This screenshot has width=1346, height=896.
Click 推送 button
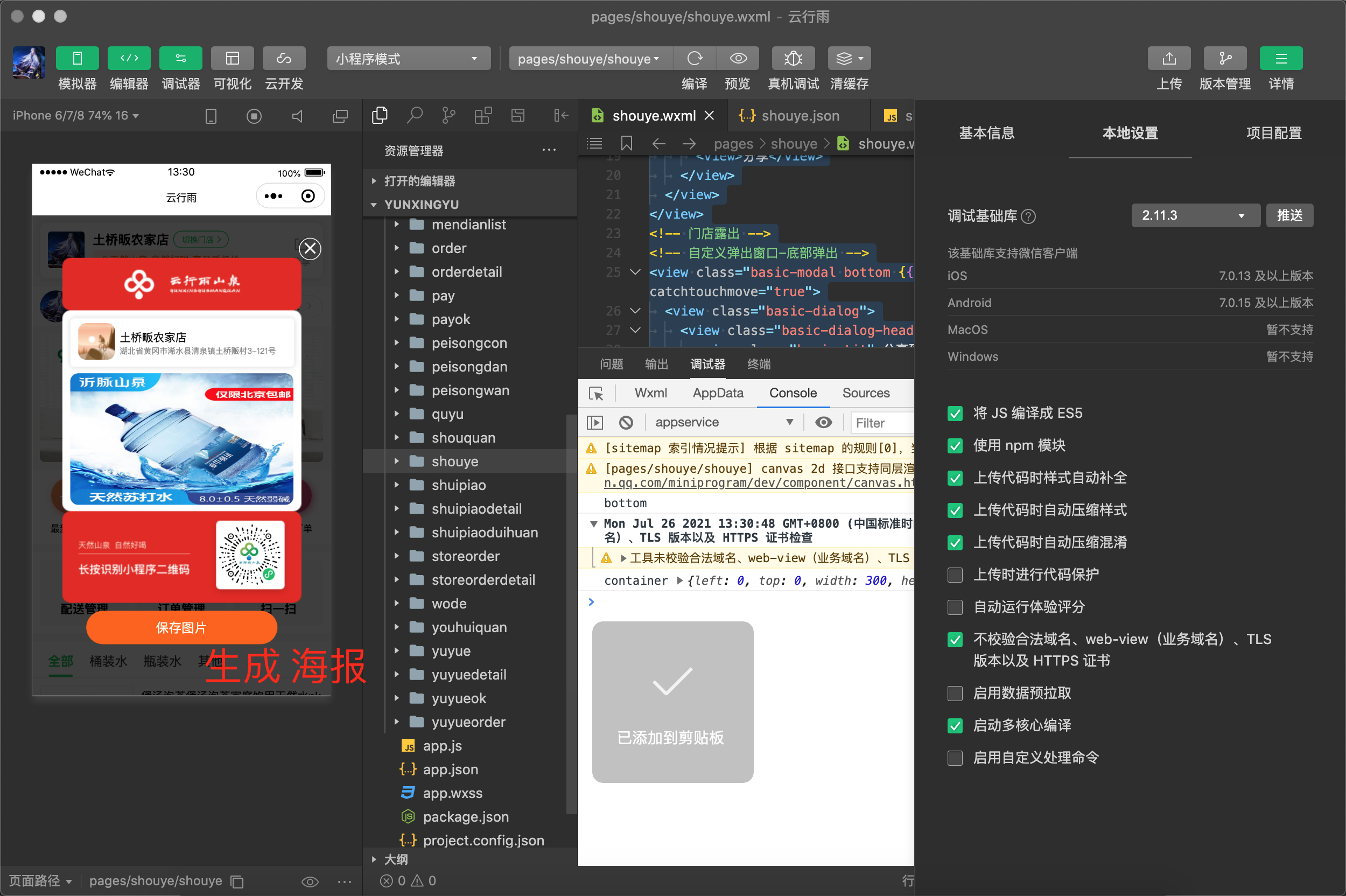1290,215
